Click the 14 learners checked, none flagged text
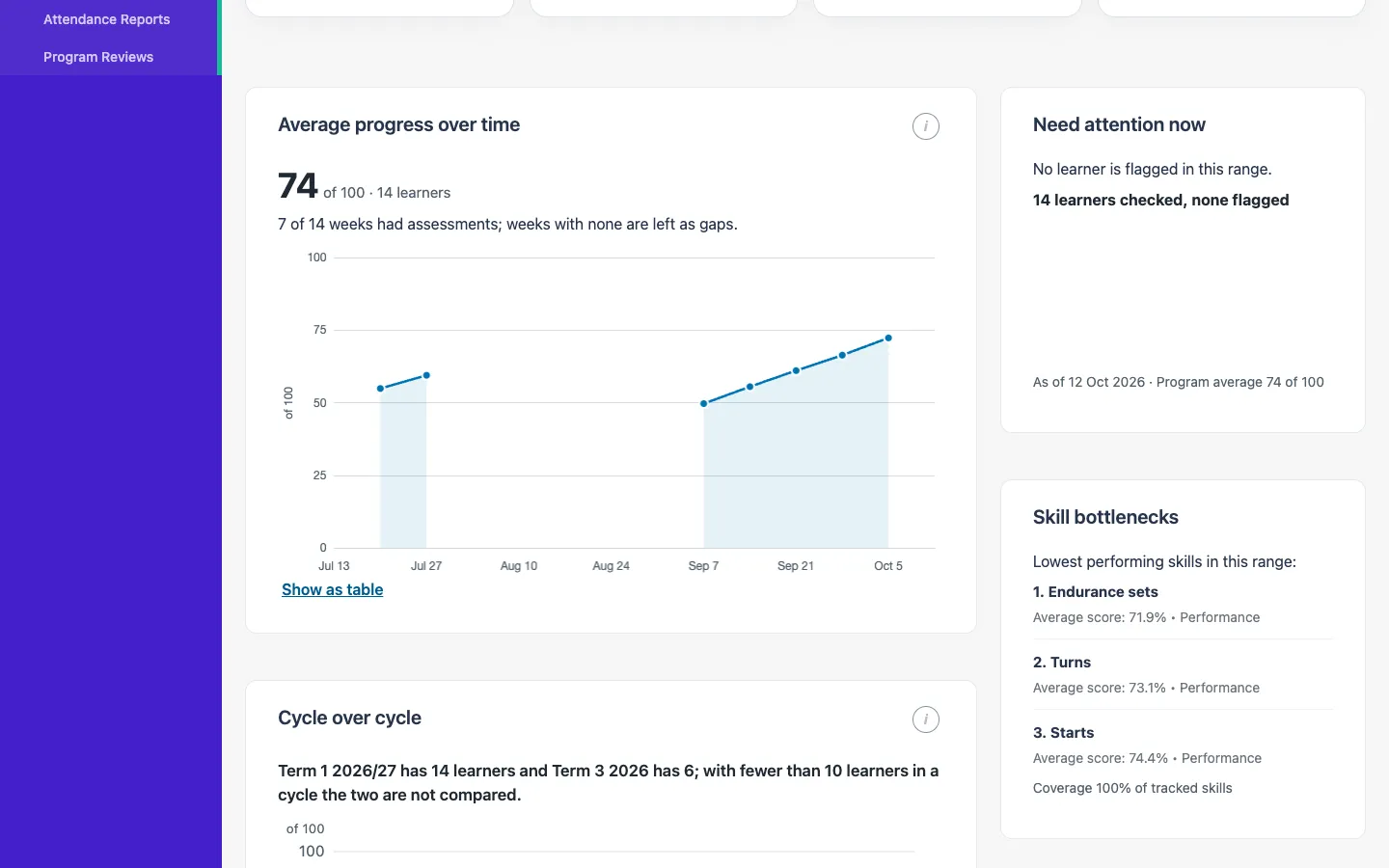 tap(1160, 200)
